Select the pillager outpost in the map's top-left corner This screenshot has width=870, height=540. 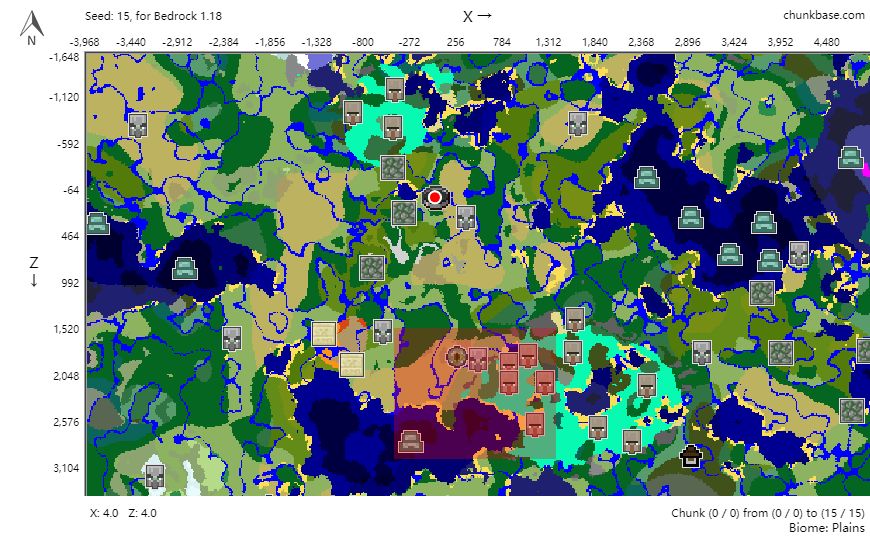pyautogui.click(x=138, y=125)
